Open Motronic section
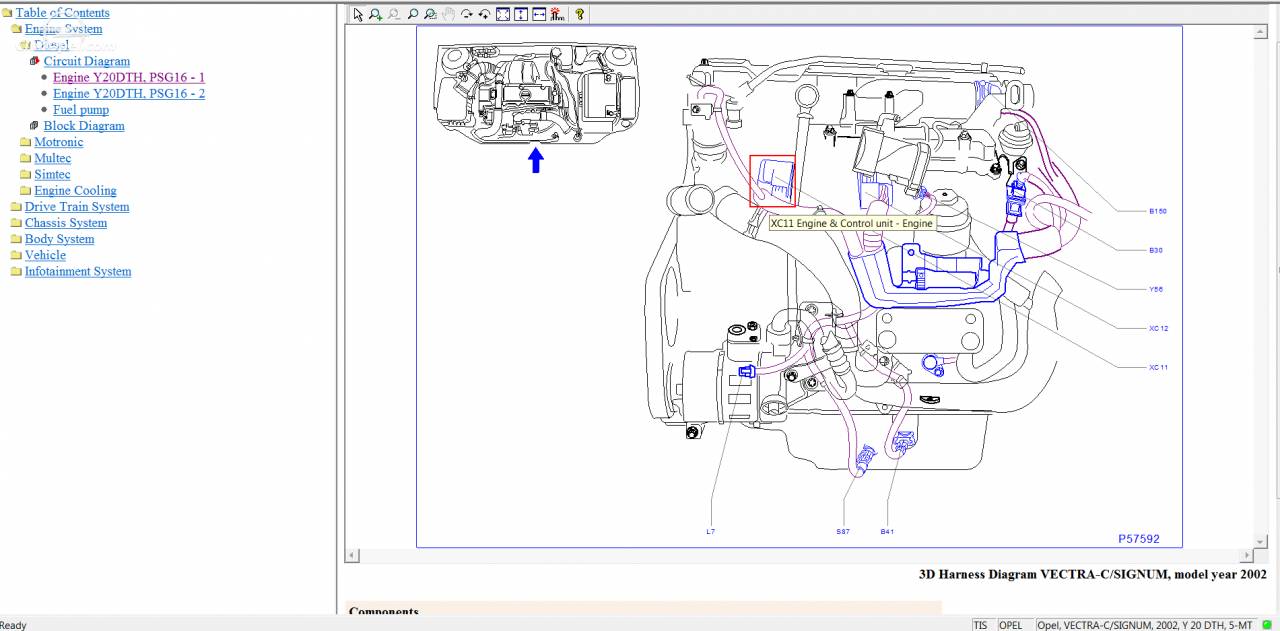 click(59, 142)
